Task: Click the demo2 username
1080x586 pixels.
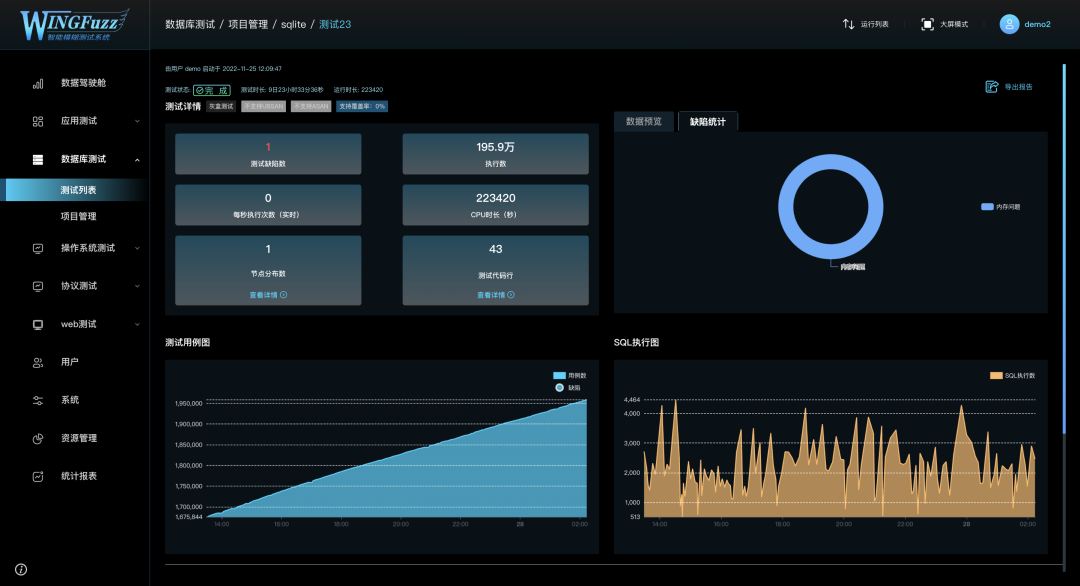Action: click(x=1037, y=24)
